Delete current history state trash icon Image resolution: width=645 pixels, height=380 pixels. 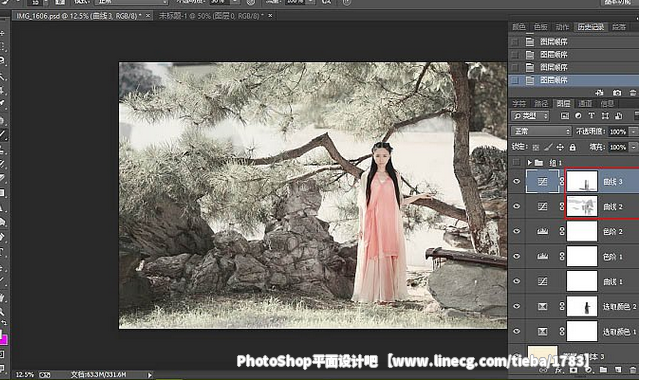[x=633, y=93]
